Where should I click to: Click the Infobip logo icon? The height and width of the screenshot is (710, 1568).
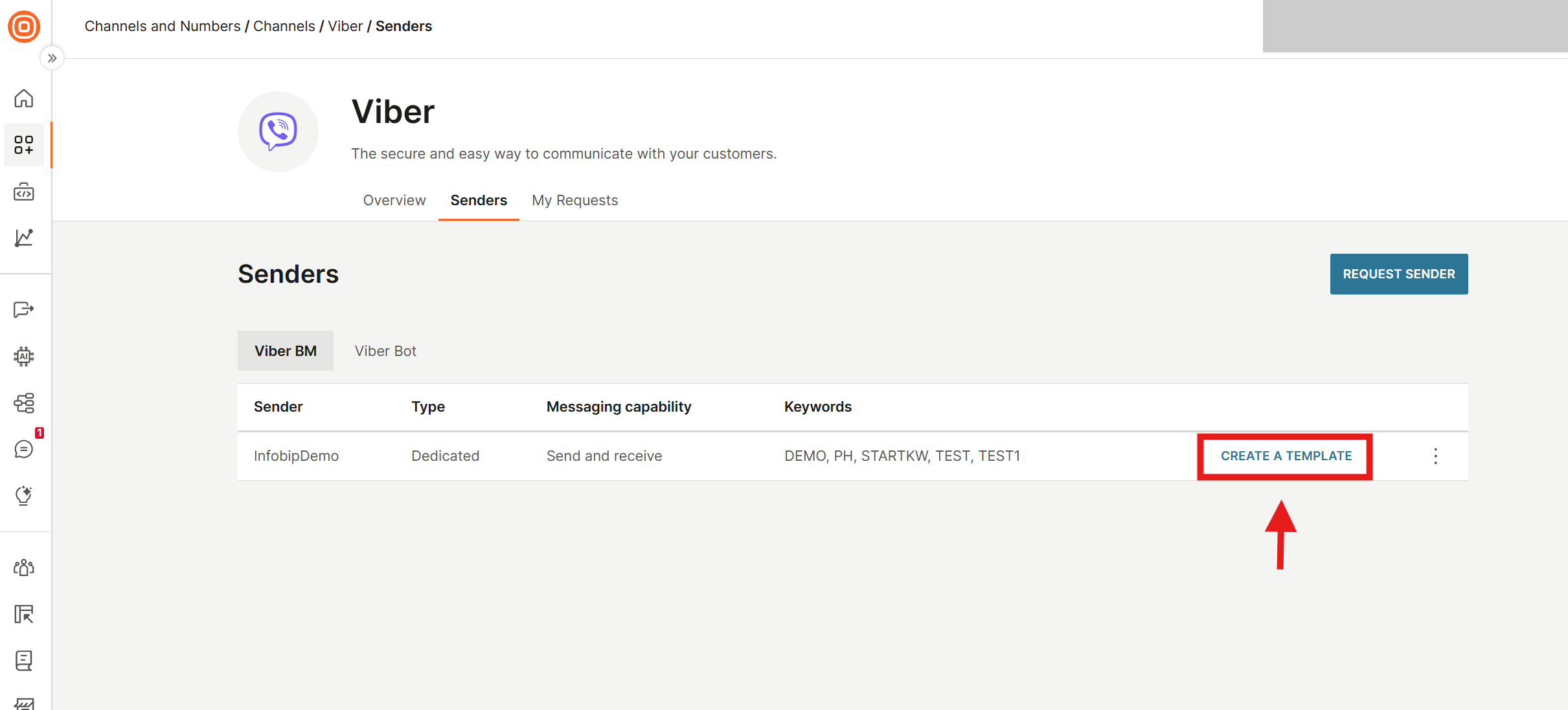point(24,27)
